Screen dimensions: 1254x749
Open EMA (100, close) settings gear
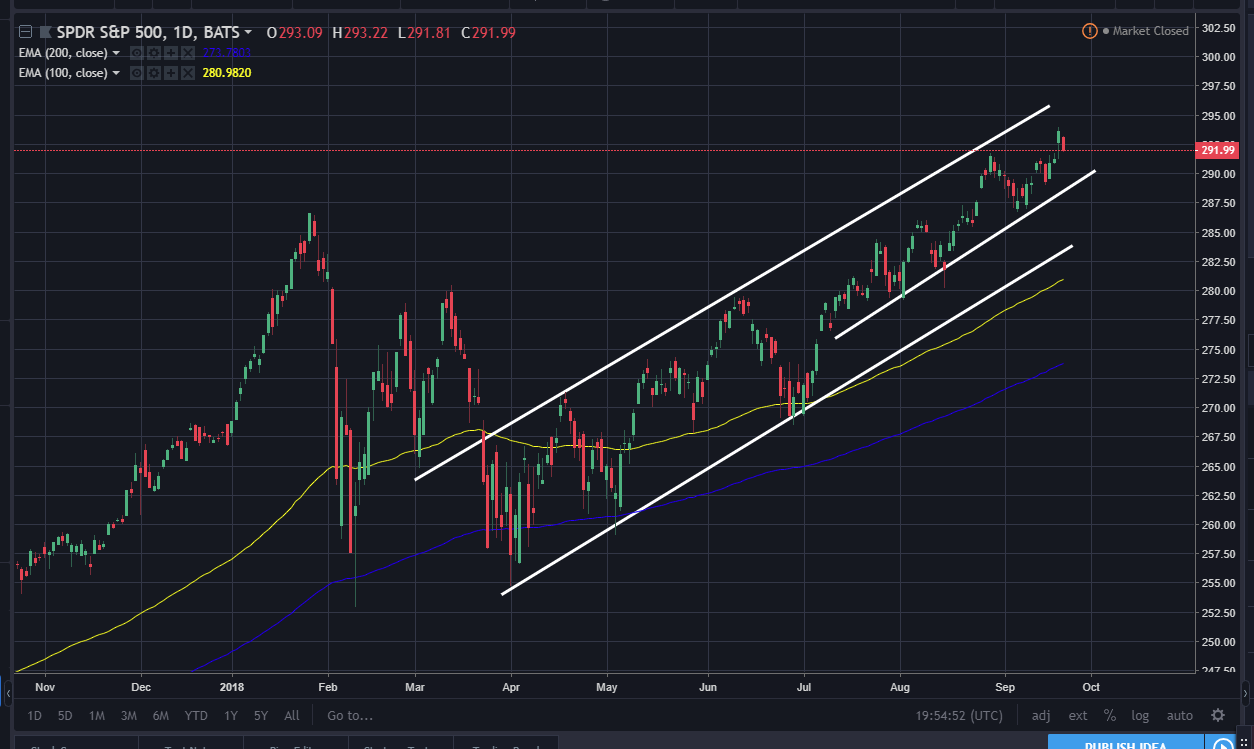152,72
